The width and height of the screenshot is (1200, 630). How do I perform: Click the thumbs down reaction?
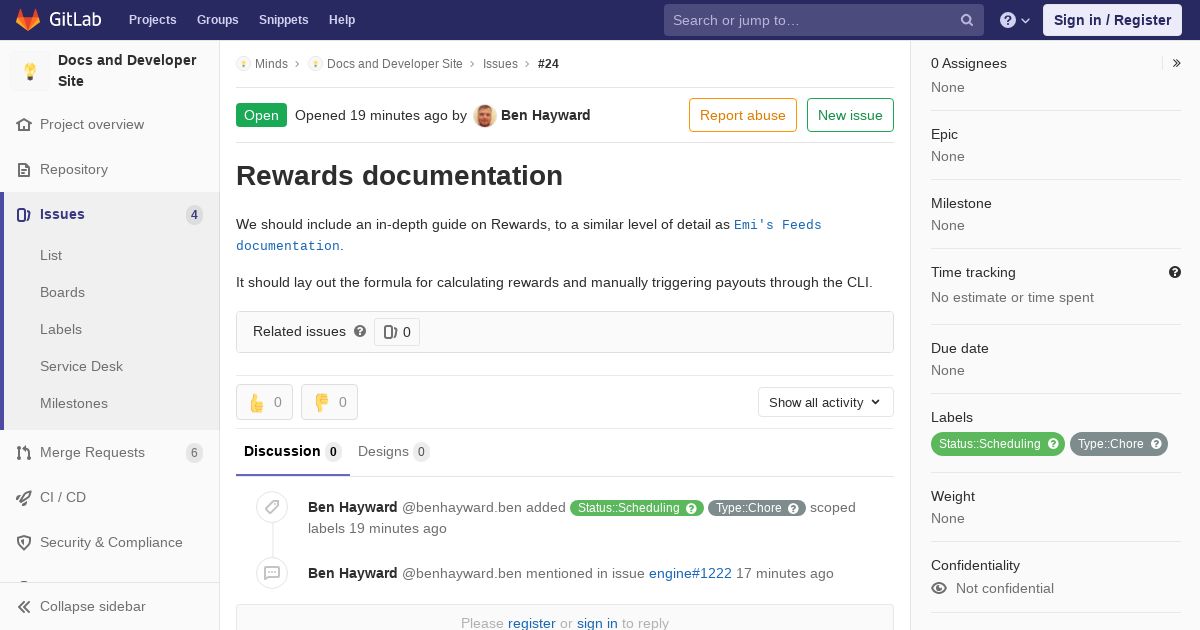coord(329,402)
